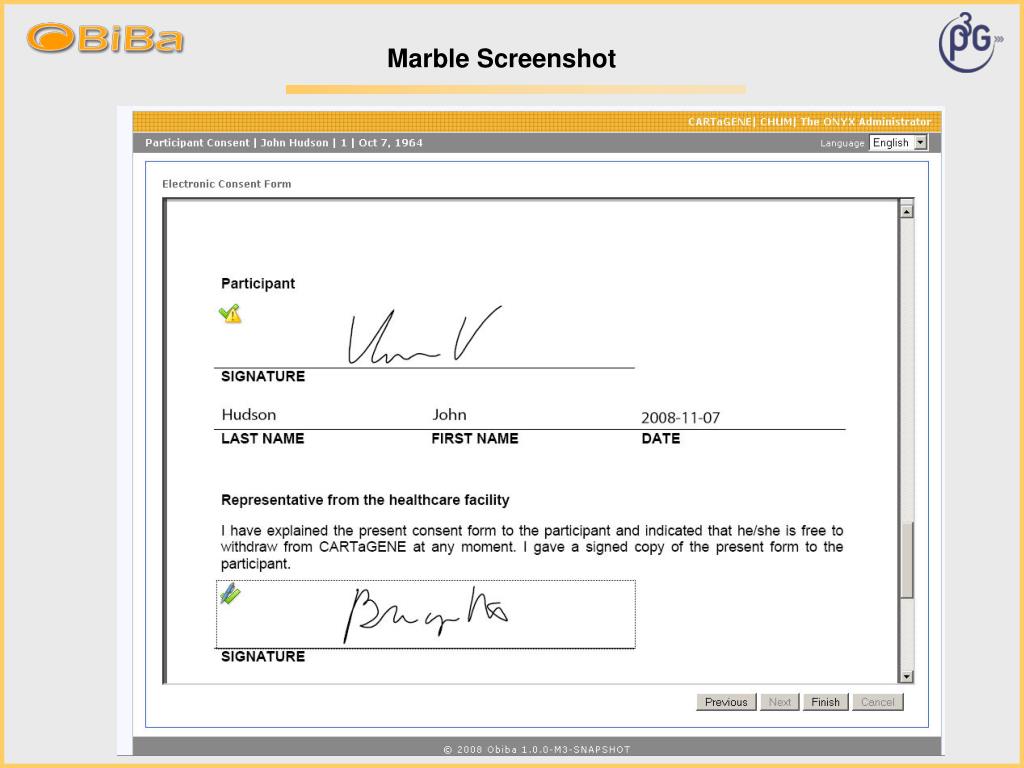Click the Participant Consent header text
Screen dimensions: 1024x768
point(197,142)
